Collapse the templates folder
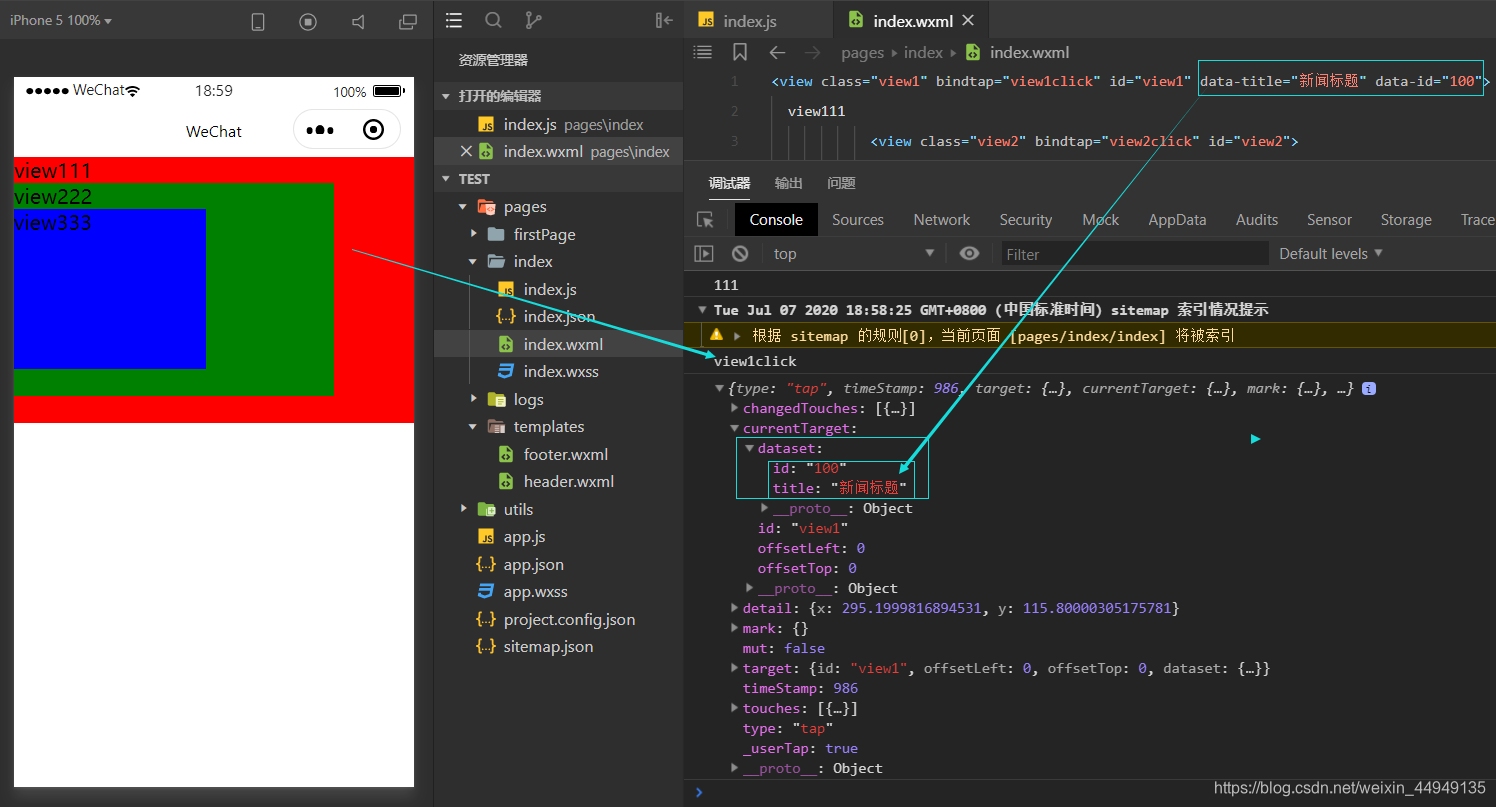1496x807 pixels. click(474, 427)
